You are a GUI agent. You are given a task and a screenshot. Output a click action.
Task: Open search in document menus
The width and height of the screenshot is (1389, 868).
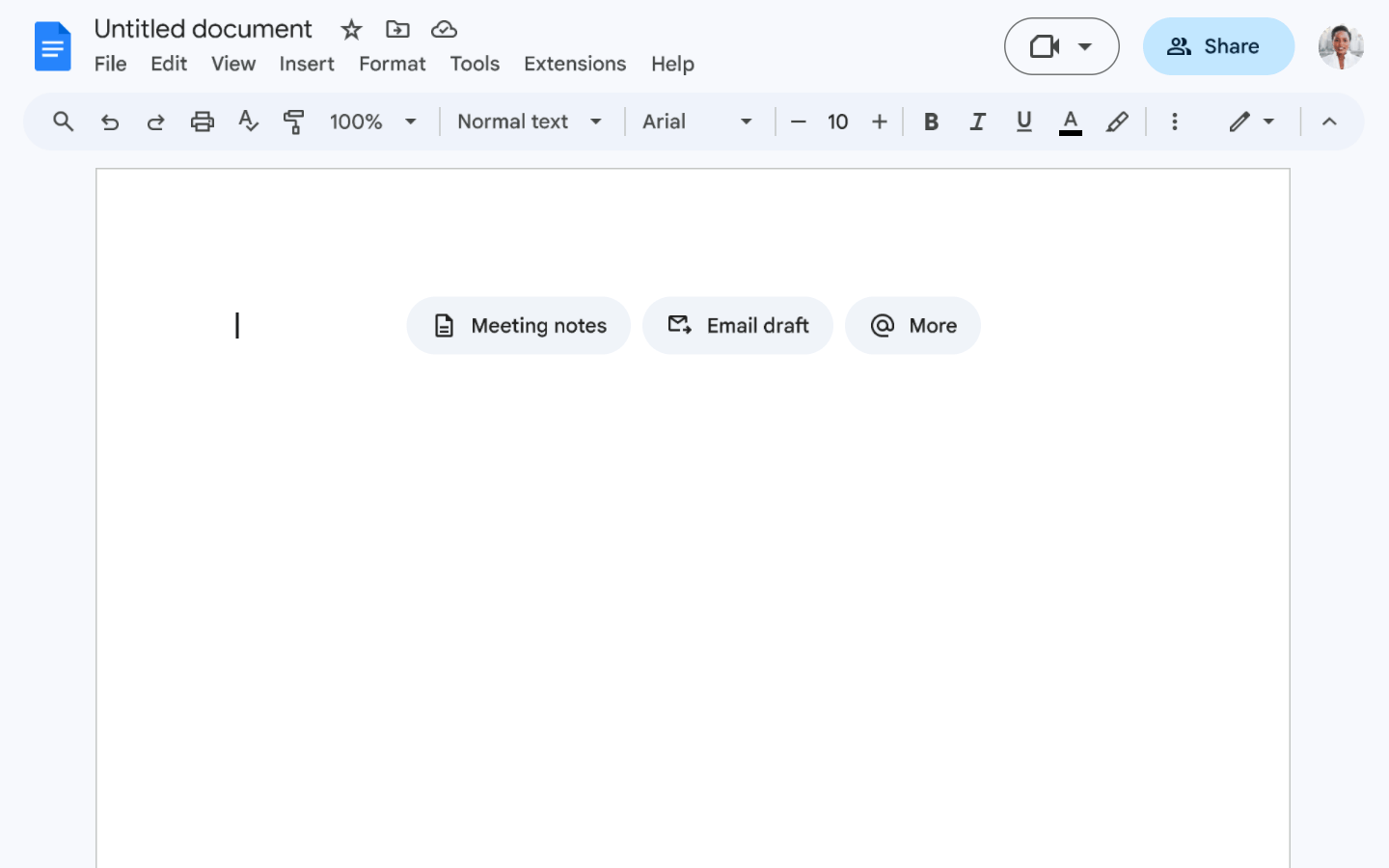[63, 122]
